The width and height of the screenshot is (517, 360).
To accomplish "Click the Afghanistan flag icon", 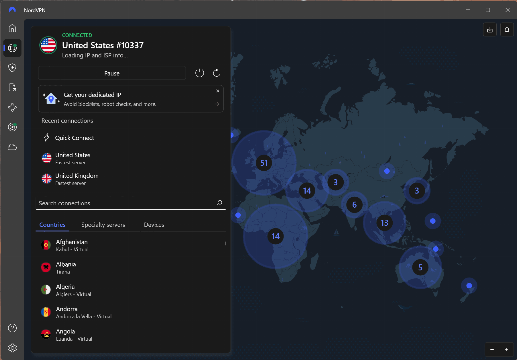I will point(46,245).
